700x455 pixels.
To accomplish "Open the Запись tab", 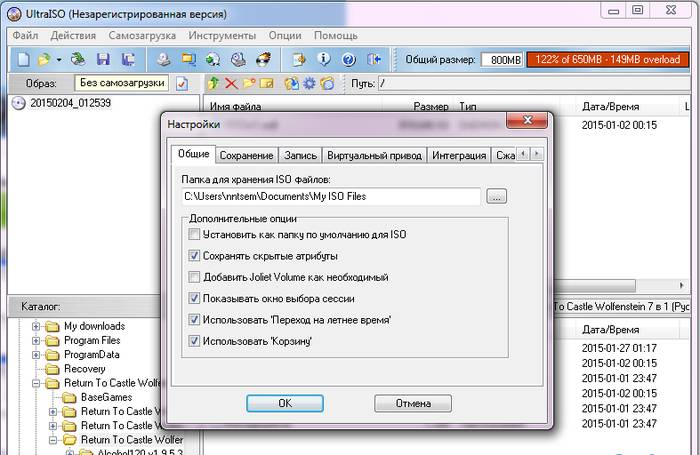I will [x=300, y=155].
